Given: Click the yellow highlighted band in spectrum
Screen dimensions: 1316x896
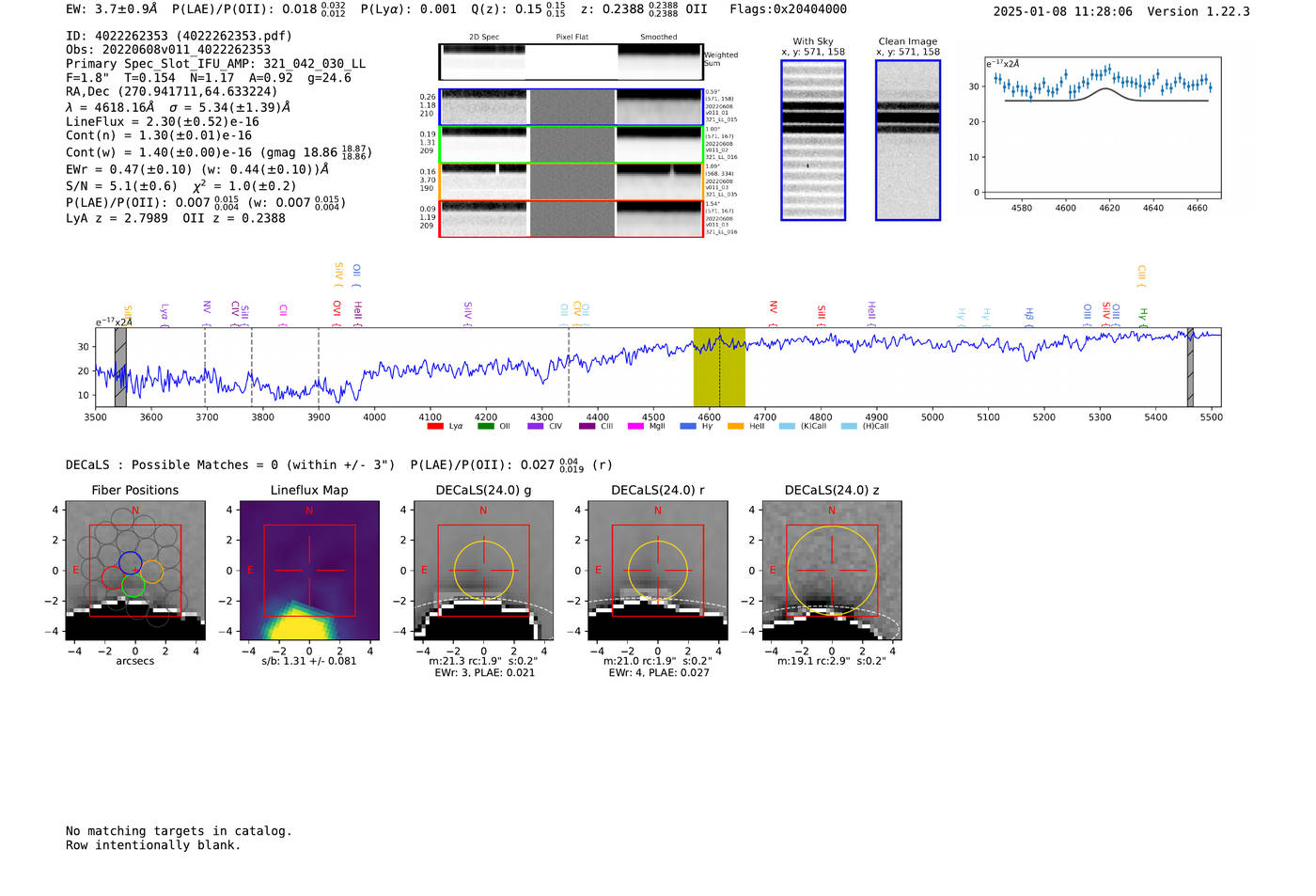Looking at the screenshot, I should click(719, 367).
